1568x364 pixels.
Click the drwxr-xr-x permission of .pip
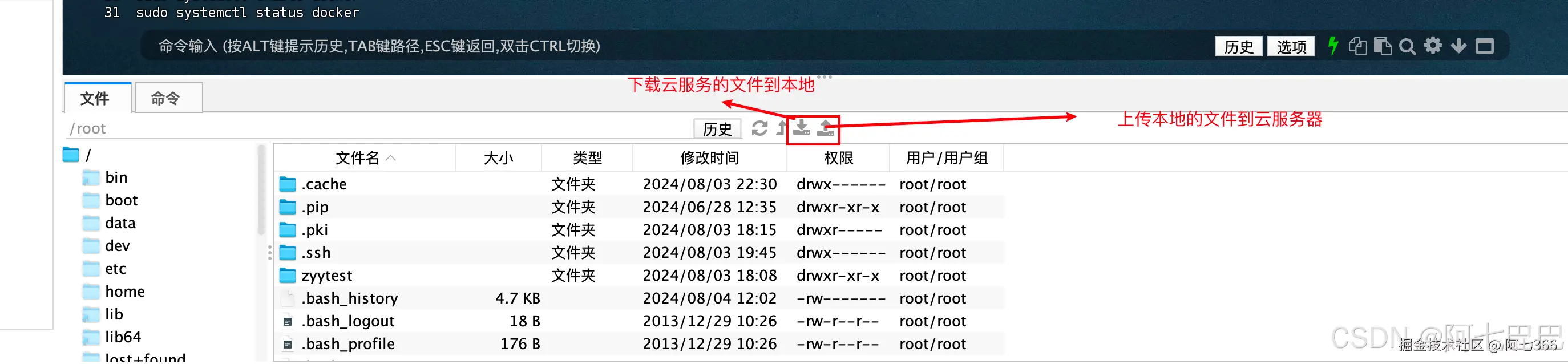(838, 208)
